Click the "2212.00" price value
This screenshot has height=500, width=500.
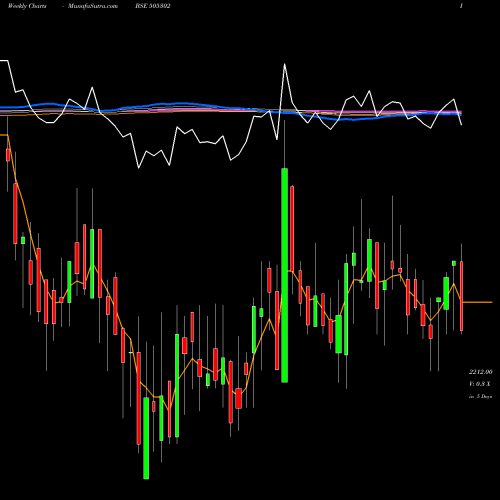pyautogui.click(x=481, y=372)
